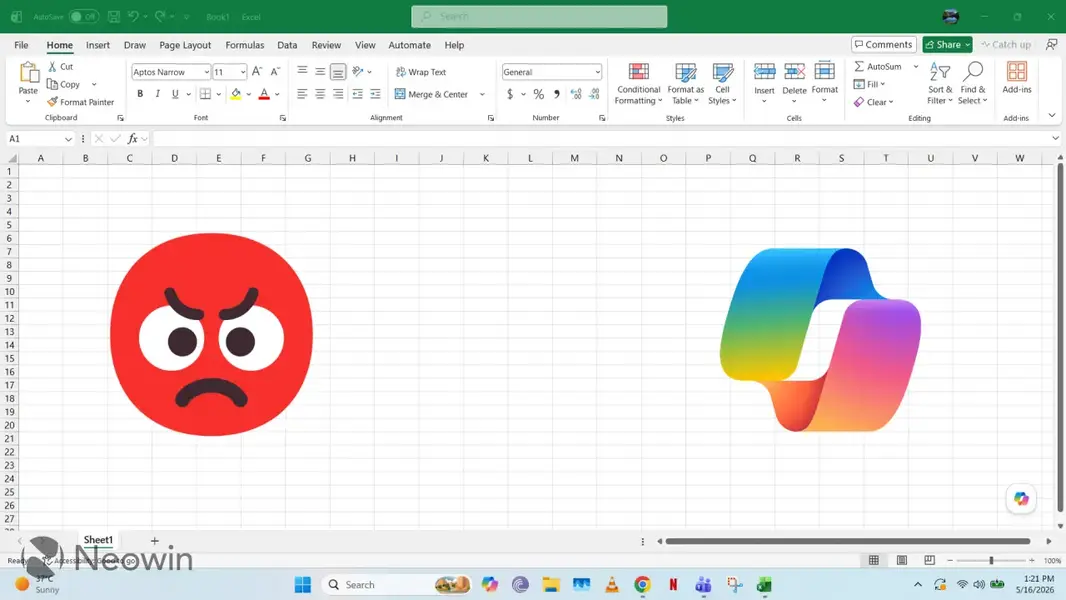Click the Copy button
The height and width of the screenshot is (600, 1066).
coord(64,84)
